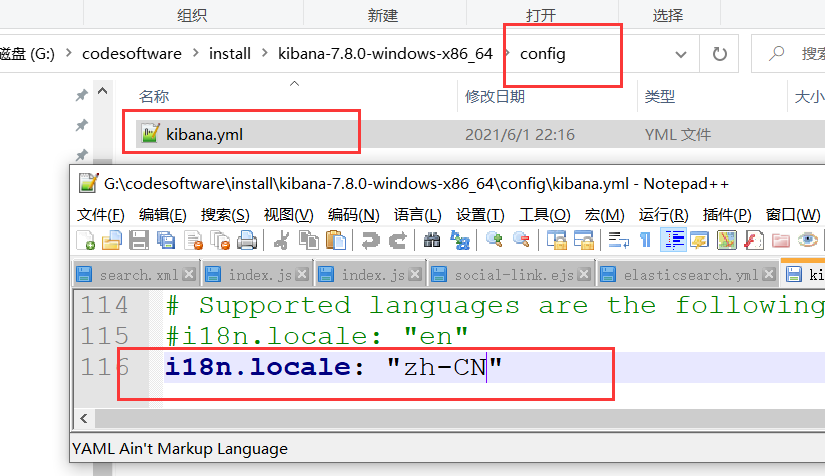Close the social-link.ejs tab

tap(584, 274)
